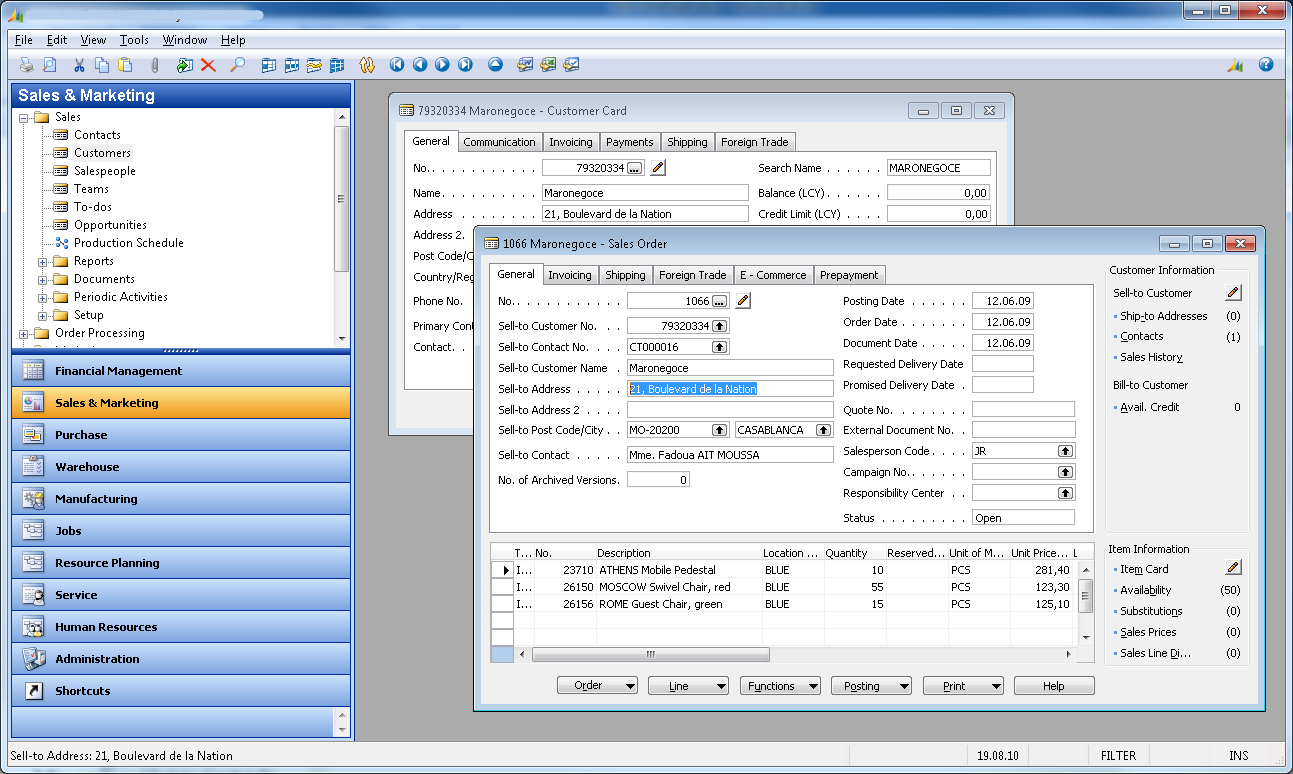Open Campaign No. lookup arrow

click(1066, 472)
